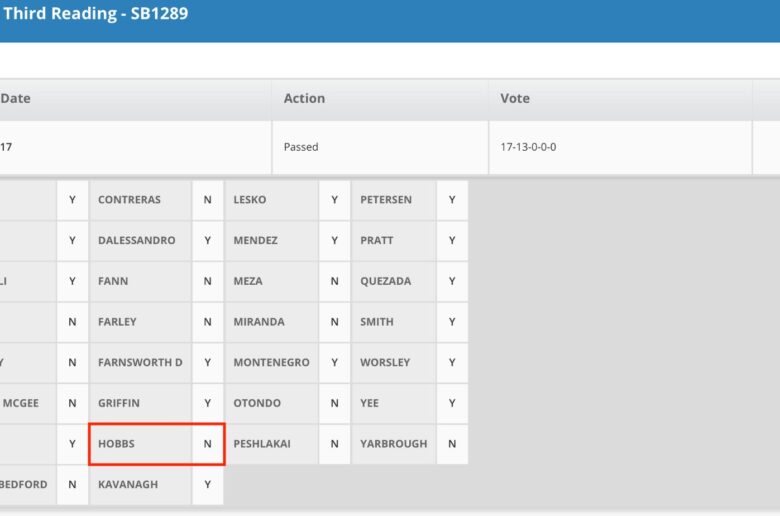Click the N vote beside YARBROUGH

coord(452,444)
